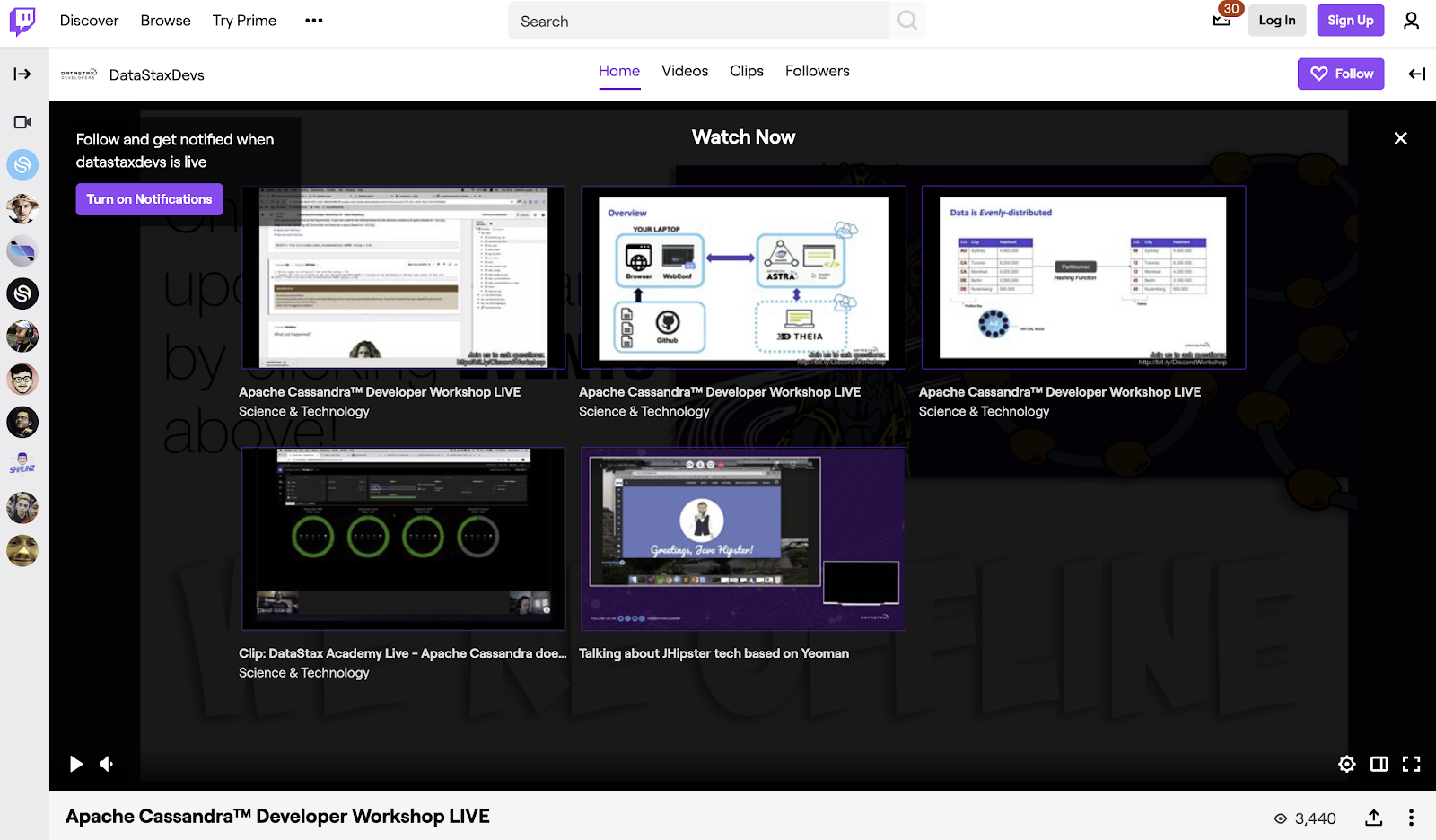Click Science & Technology under the Evenly-distributed video
This screenshot has width=1436, height=840.
point(985,411)
